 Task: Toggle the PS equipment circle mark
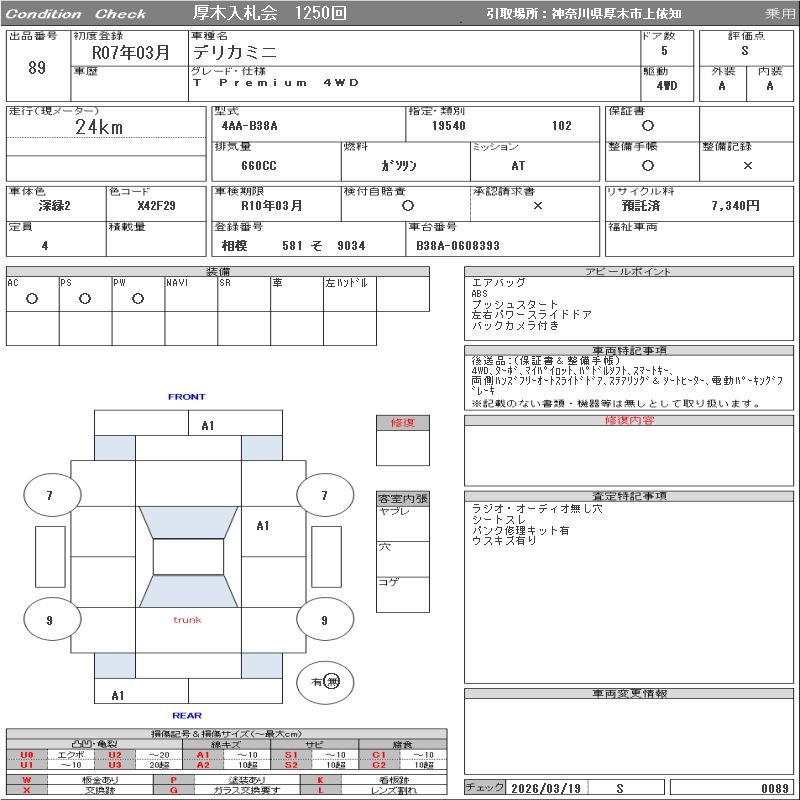click(x=85, y=298)
